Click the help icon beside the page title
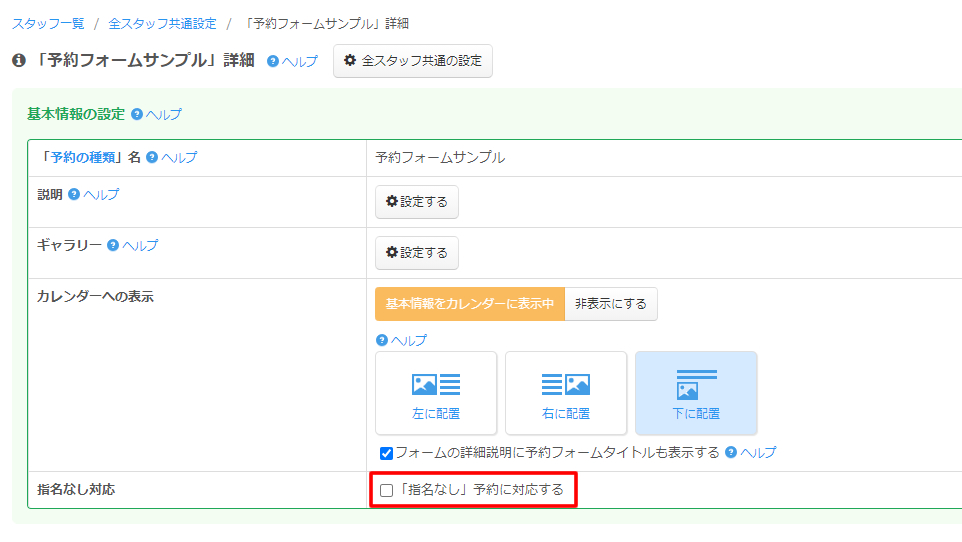Image resolution: width=962 pixels, height=542 pixels. [273, 61]
